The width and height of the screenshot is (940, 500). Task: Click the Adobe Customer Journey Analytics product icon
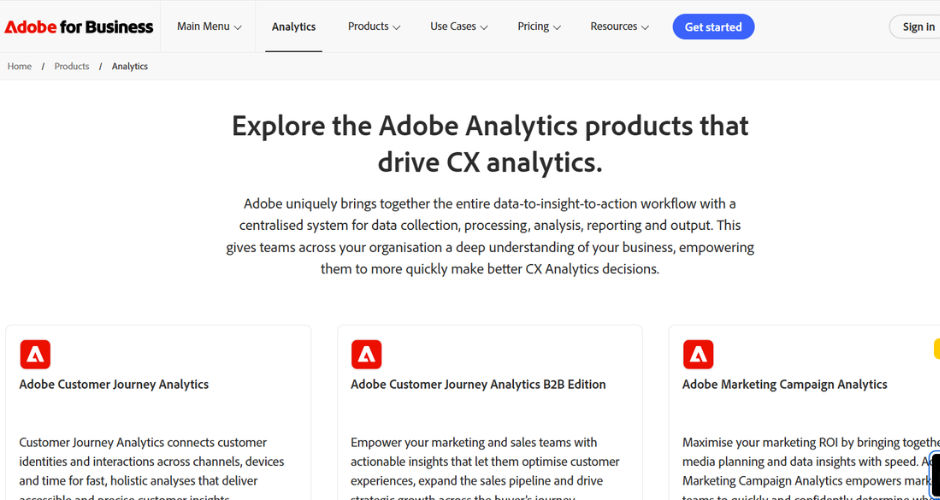35,354
